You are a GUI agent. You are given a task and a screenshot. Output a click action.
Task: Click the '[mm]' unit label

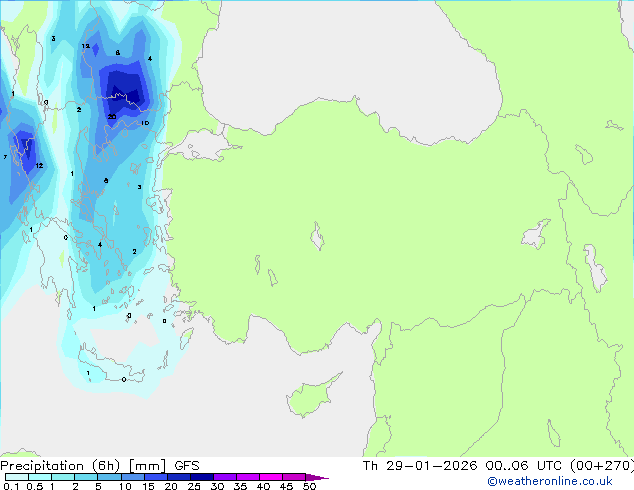pos(147,466)
